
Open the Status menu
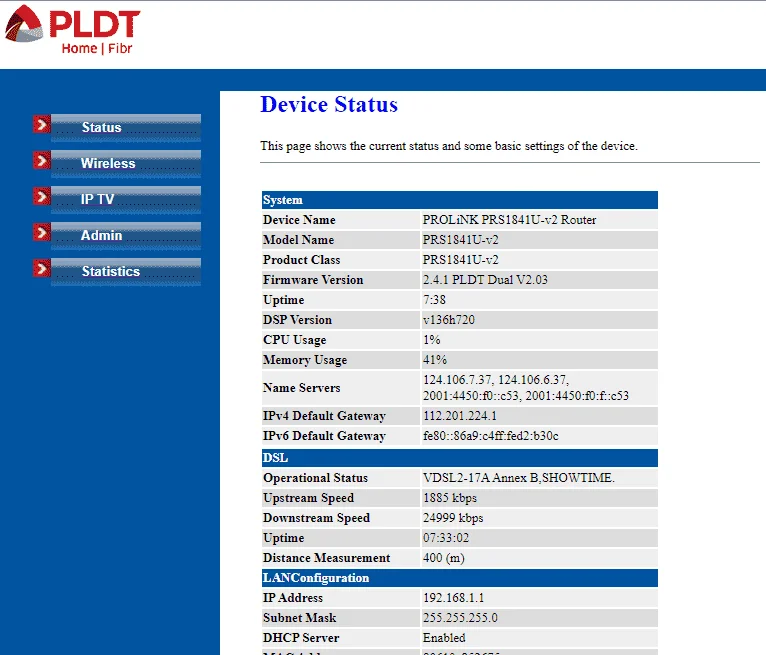(126, 127)
